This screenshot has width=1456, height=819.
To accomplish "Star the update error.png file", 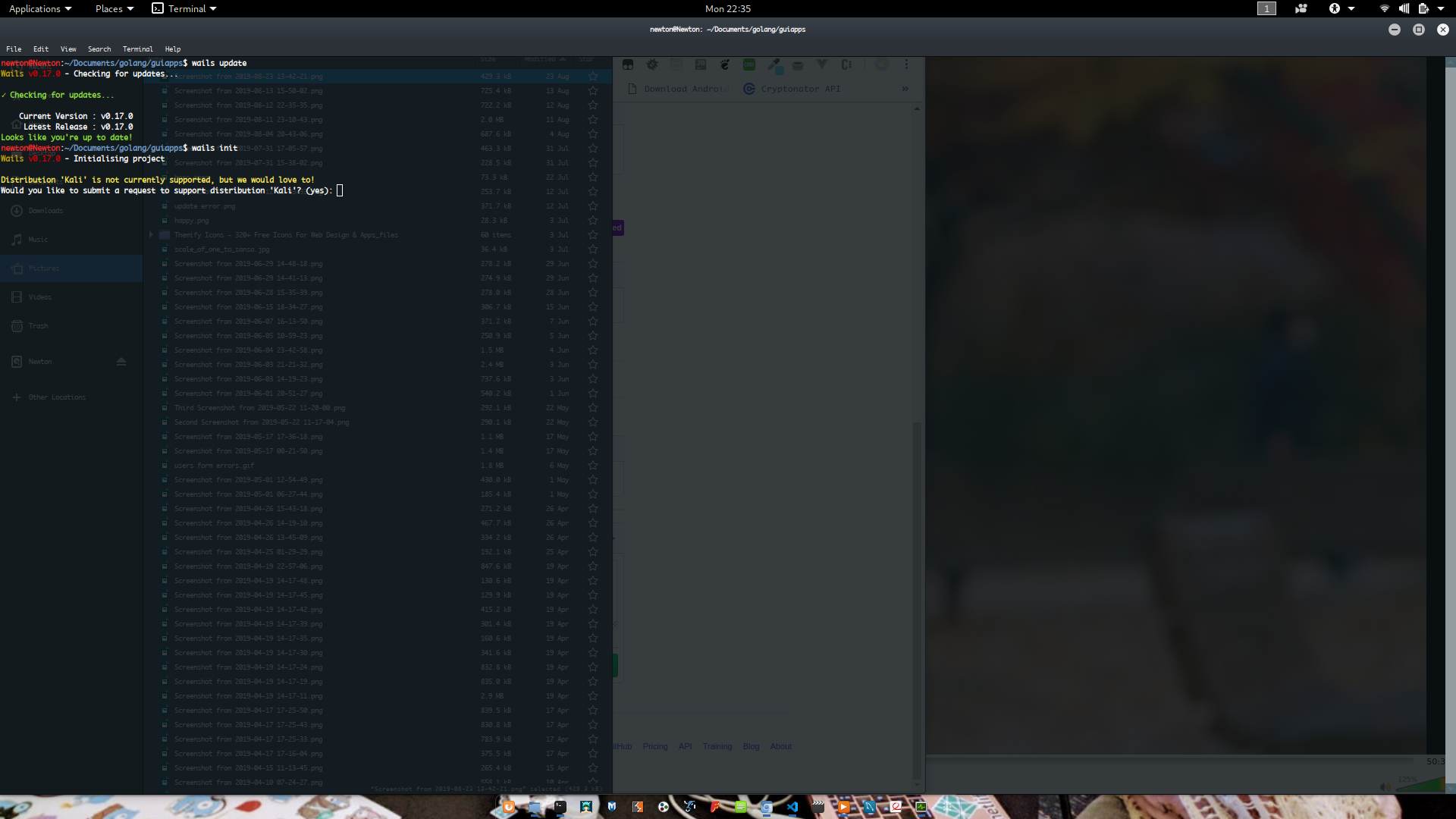I will pos(593,206).
